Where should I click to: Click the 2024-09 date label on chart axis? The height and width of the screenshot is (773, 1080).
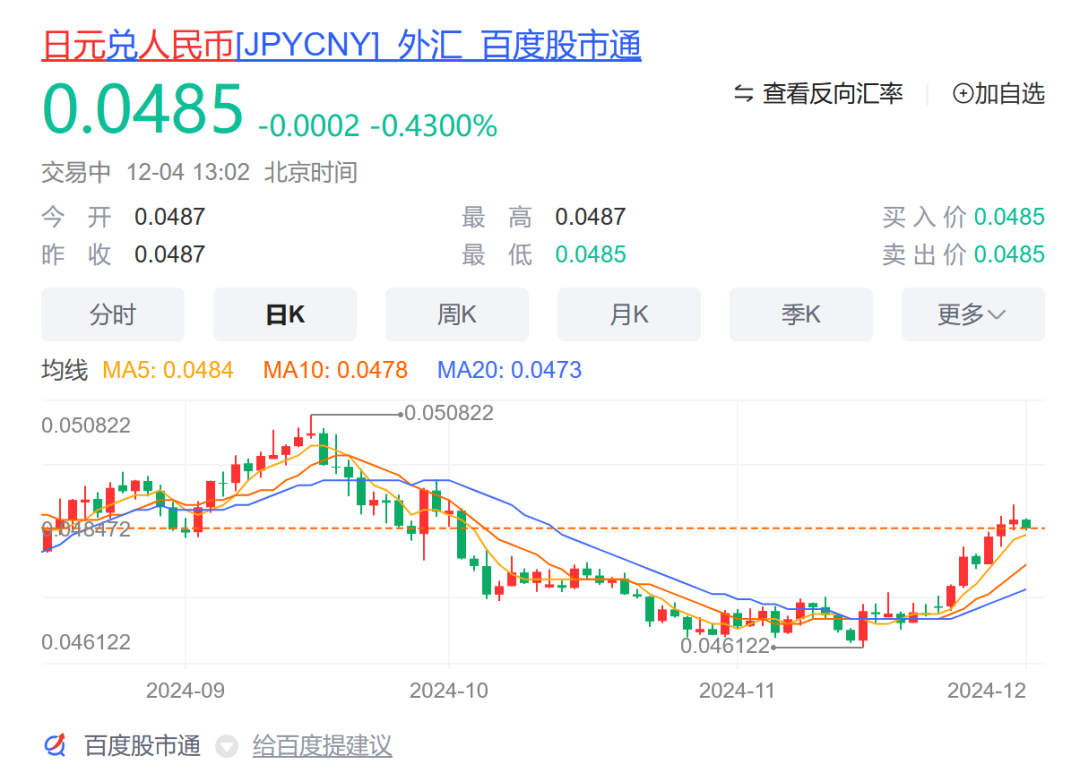coord(185,690)
